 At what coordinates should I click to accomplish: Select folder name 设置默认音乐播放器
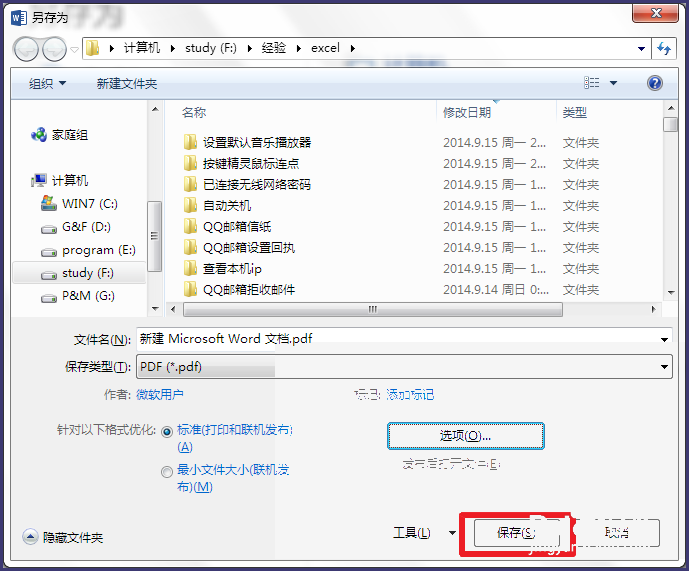(257, 142)
